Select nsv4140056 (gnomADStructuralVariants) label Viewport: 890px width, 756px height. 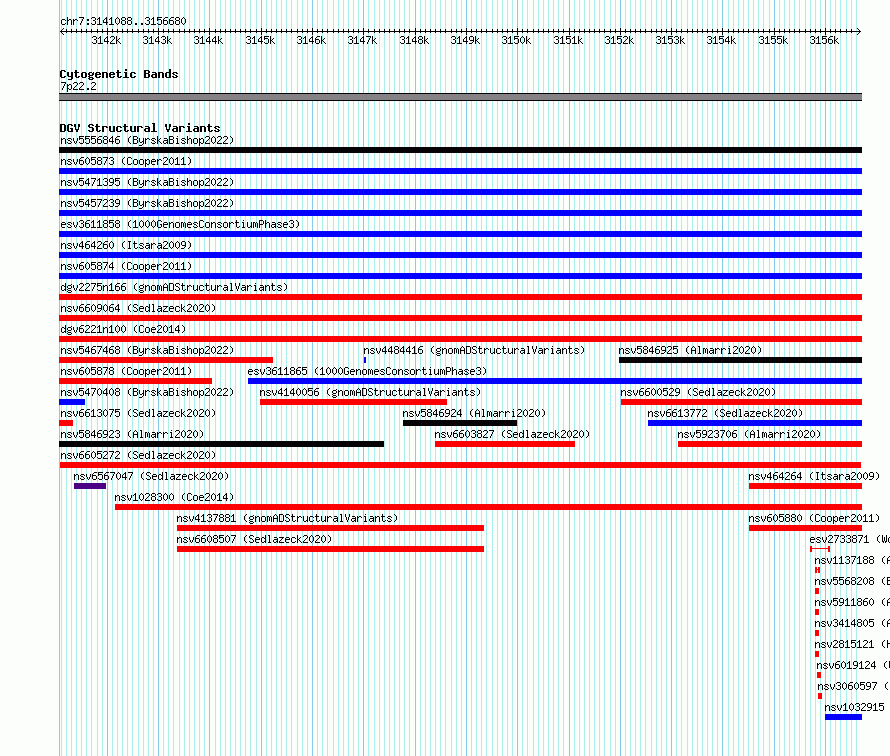point(370,392)
